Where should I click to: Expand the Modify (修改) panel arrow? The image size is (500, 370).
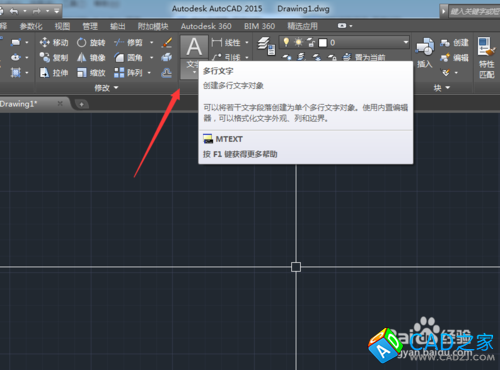point(116,88)
